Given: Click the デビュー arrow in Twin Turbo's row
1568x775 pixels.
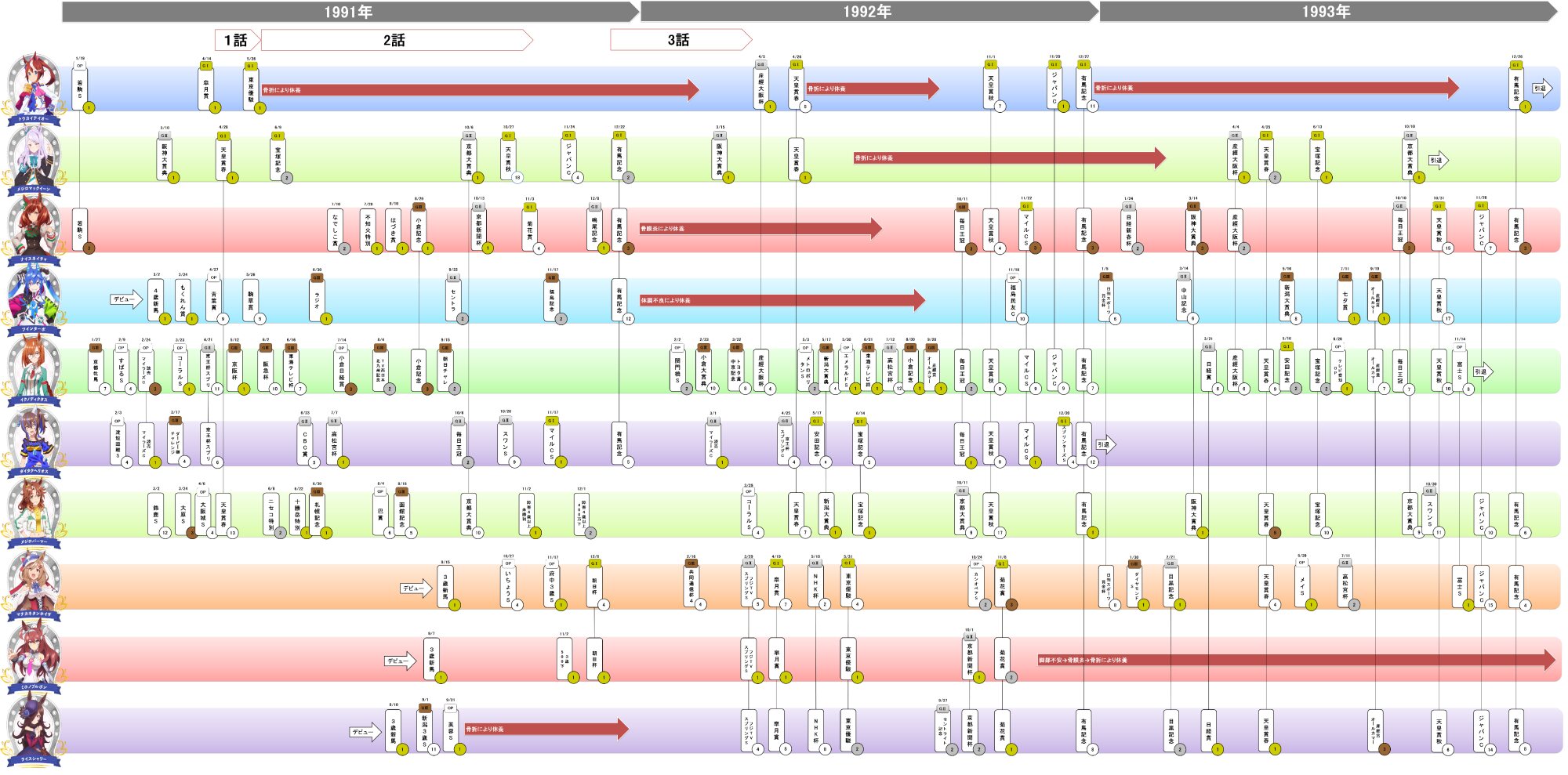Looking at the screenshot, I should [x=126, y=299].
